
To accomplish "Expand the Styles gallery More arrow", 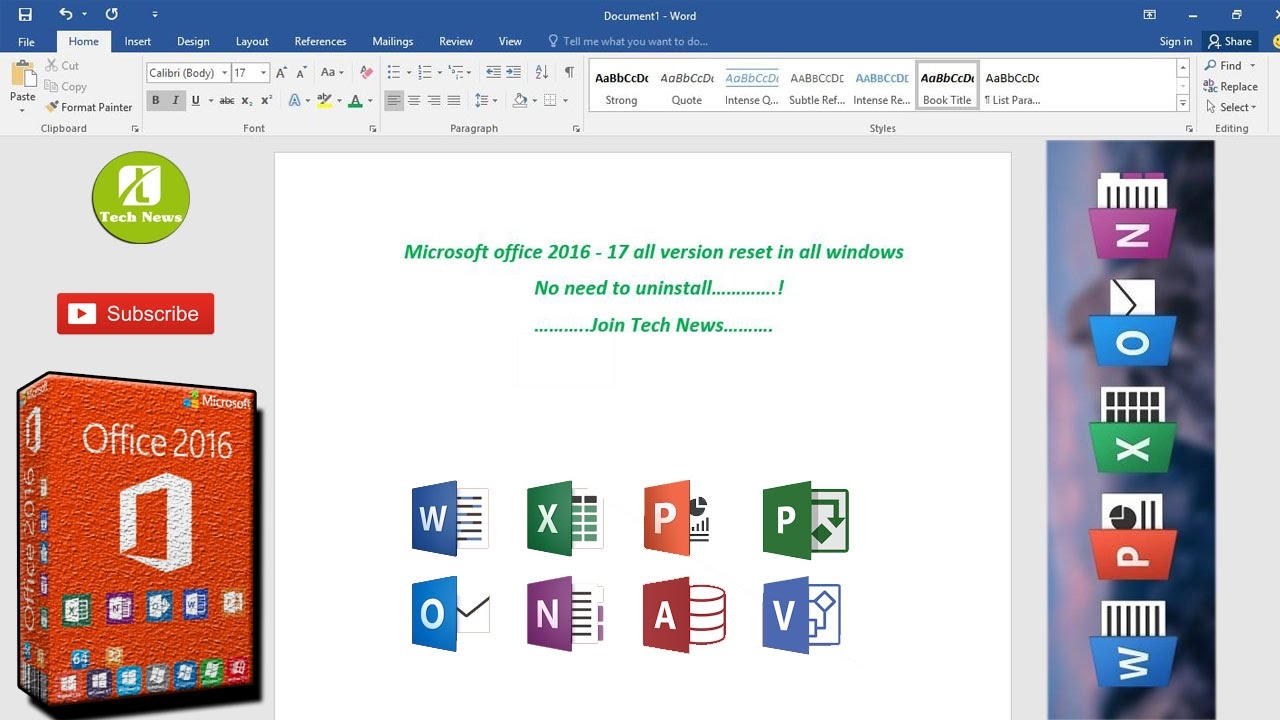I will tap(1183, 104).
